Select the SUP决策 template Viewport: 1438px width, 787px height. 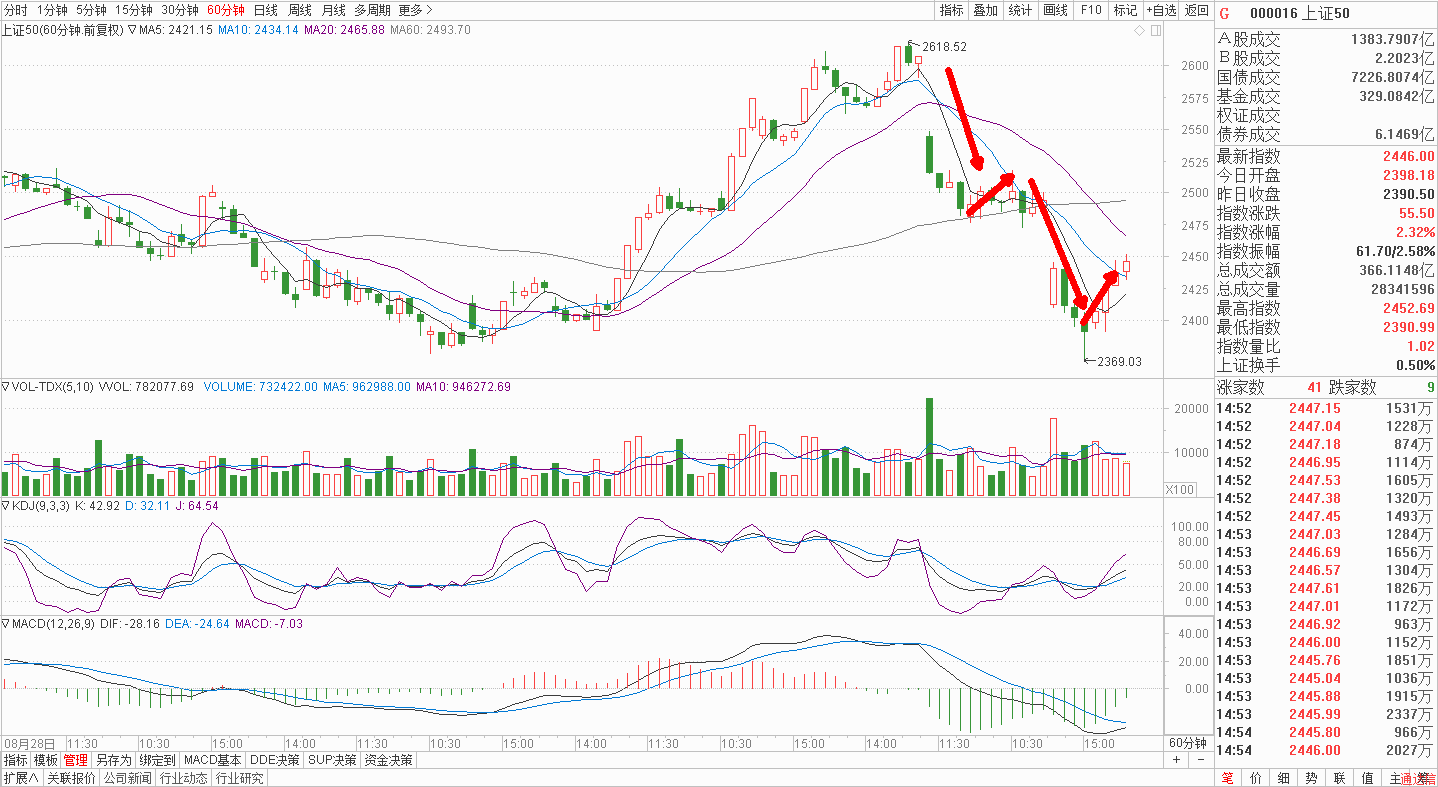click(333, 760)
